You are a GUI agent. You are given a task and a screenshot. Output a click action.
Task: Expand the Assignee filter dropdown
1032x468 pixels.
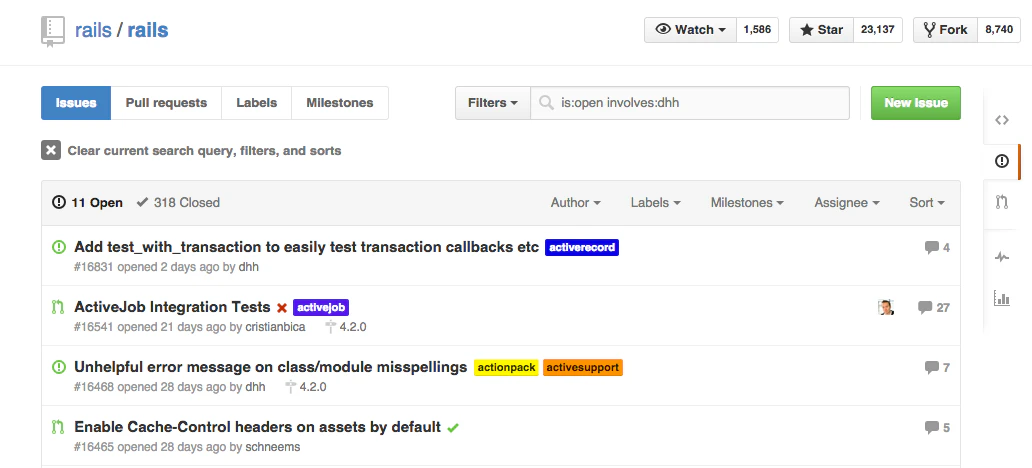(847, 203)
